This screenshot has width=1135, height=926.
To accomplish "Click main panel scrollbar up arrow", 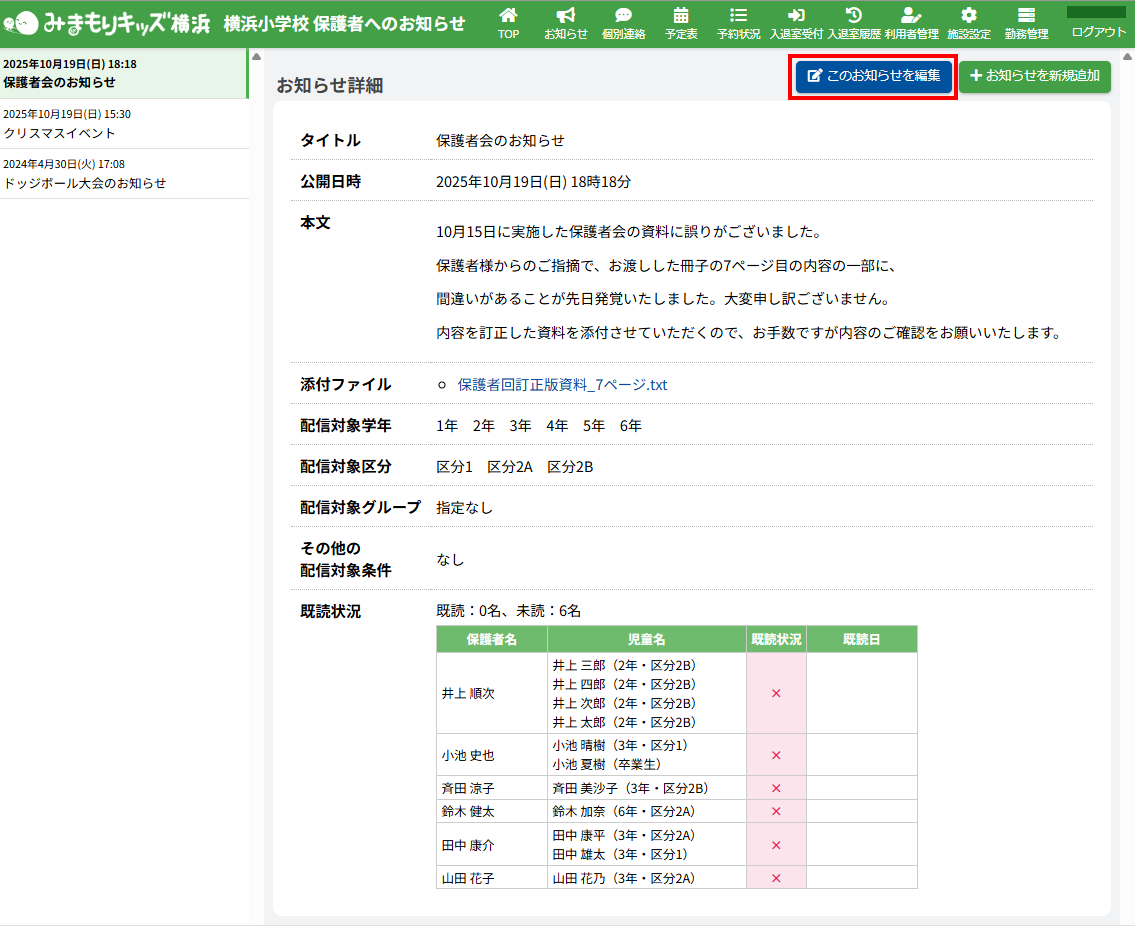I will [1127, 56].
